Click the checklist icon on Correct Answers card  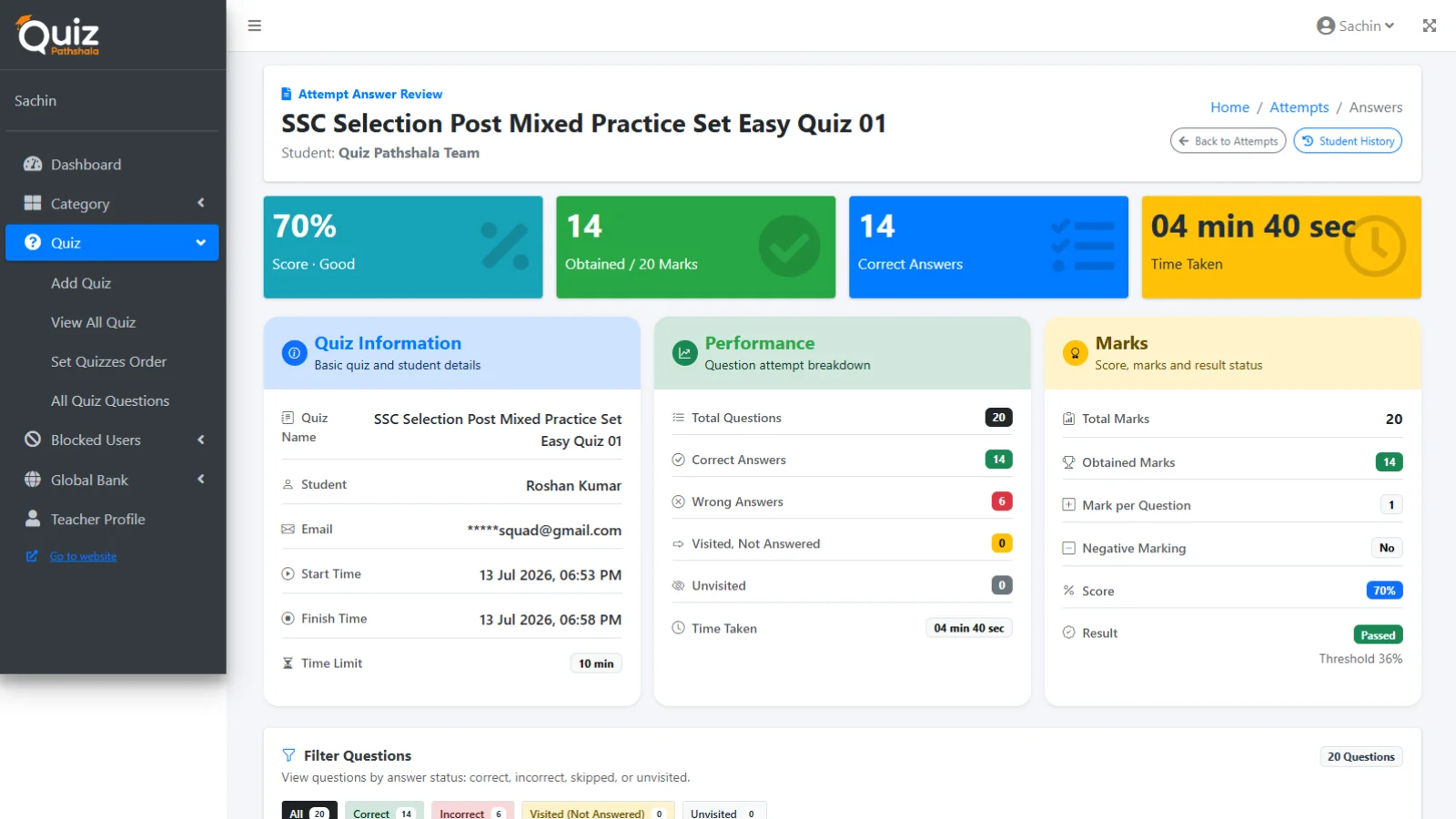(1082, 246)
